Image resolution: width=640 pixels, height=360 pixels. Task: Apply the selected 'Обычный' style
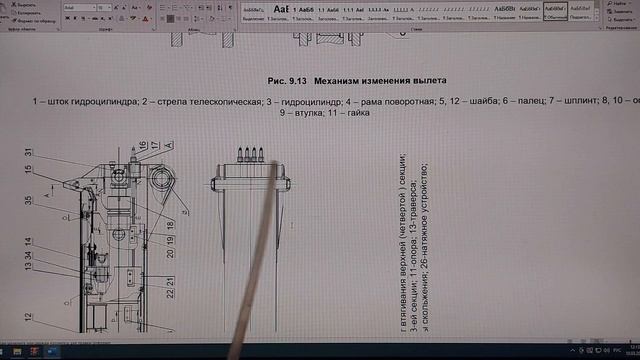(x=556, y=11)
